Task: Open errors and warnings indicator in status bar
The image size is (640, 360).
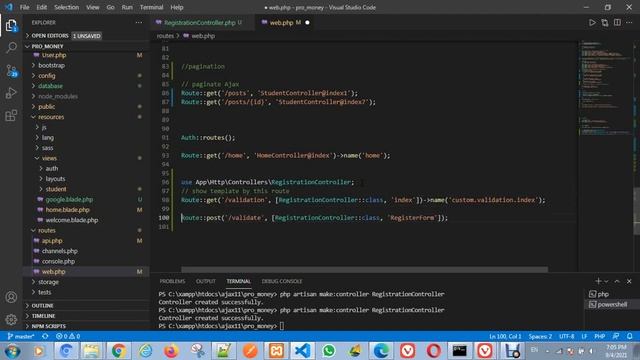Action: [x=68, y=336]
